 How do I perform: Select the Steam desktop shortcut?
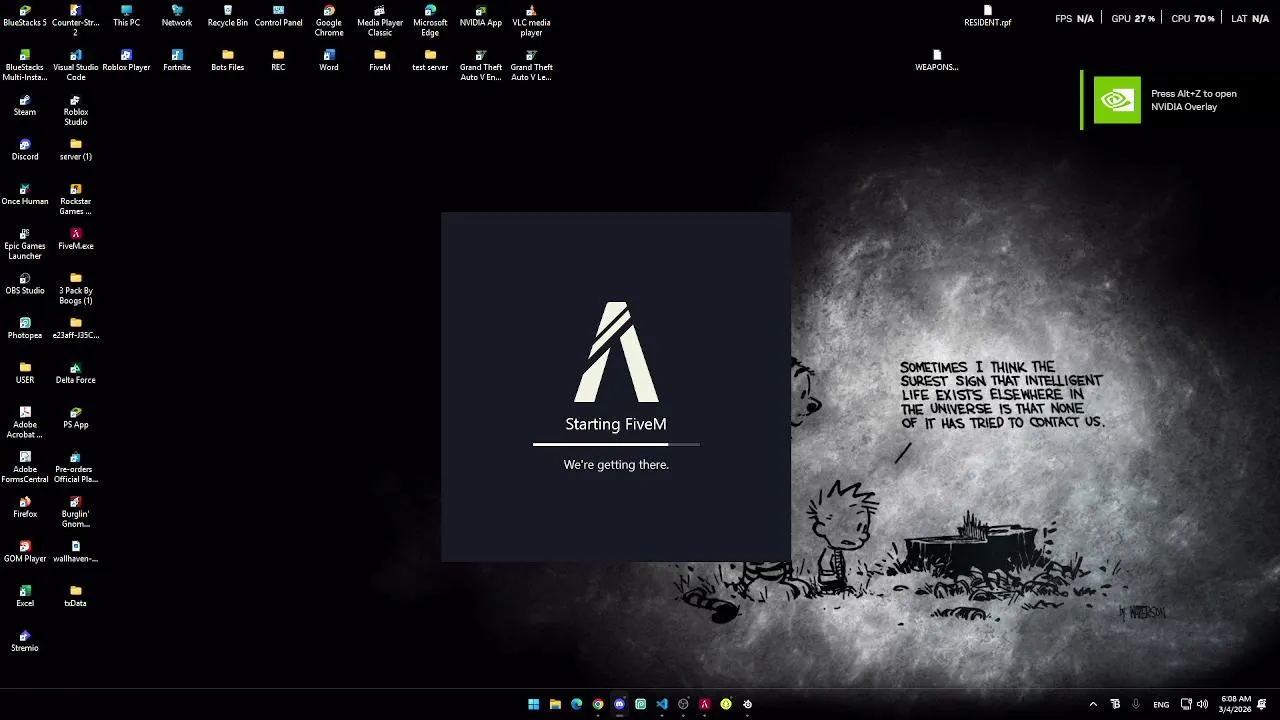pyautogui.click(x=25, y=106)
